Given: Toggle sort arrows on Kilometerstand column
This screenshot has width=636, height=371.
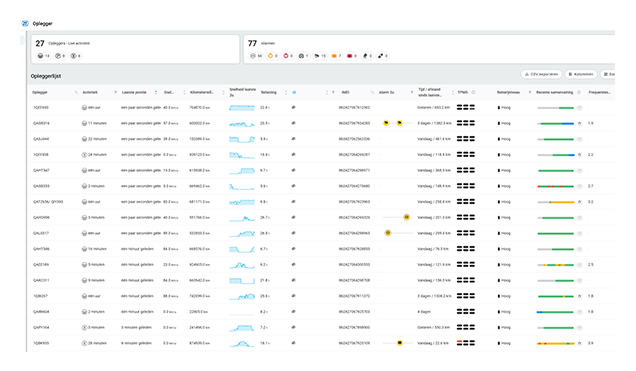Looking at the screenshot, I should (x=223, y=92).
